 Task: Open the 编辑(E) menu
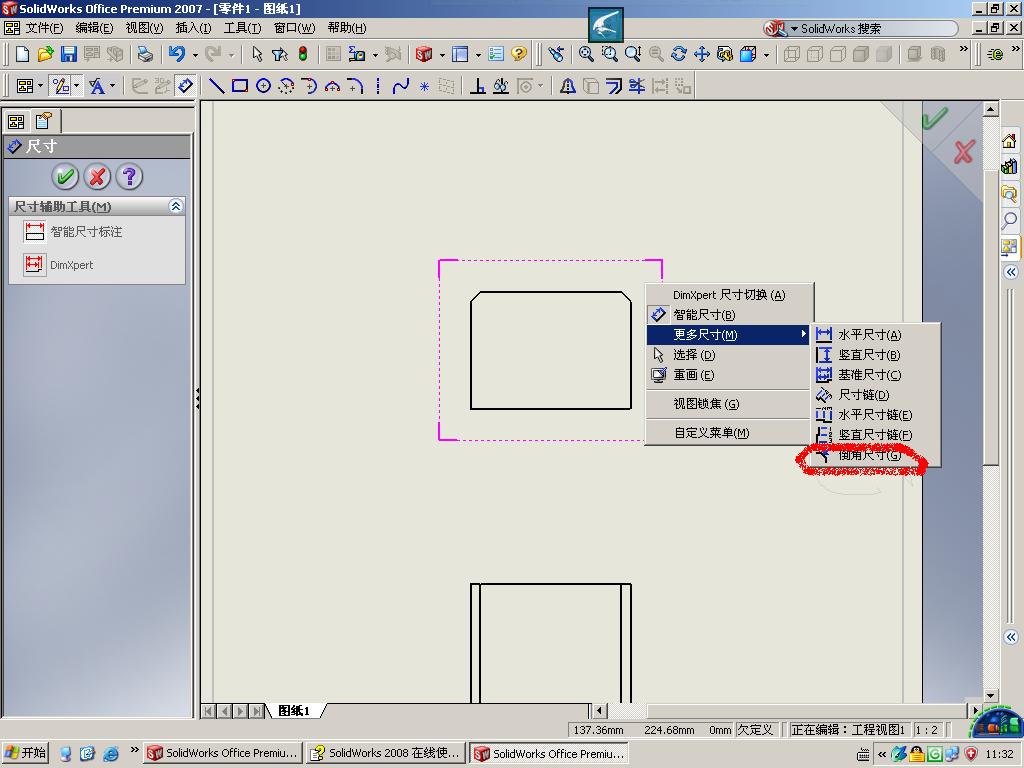94,28
